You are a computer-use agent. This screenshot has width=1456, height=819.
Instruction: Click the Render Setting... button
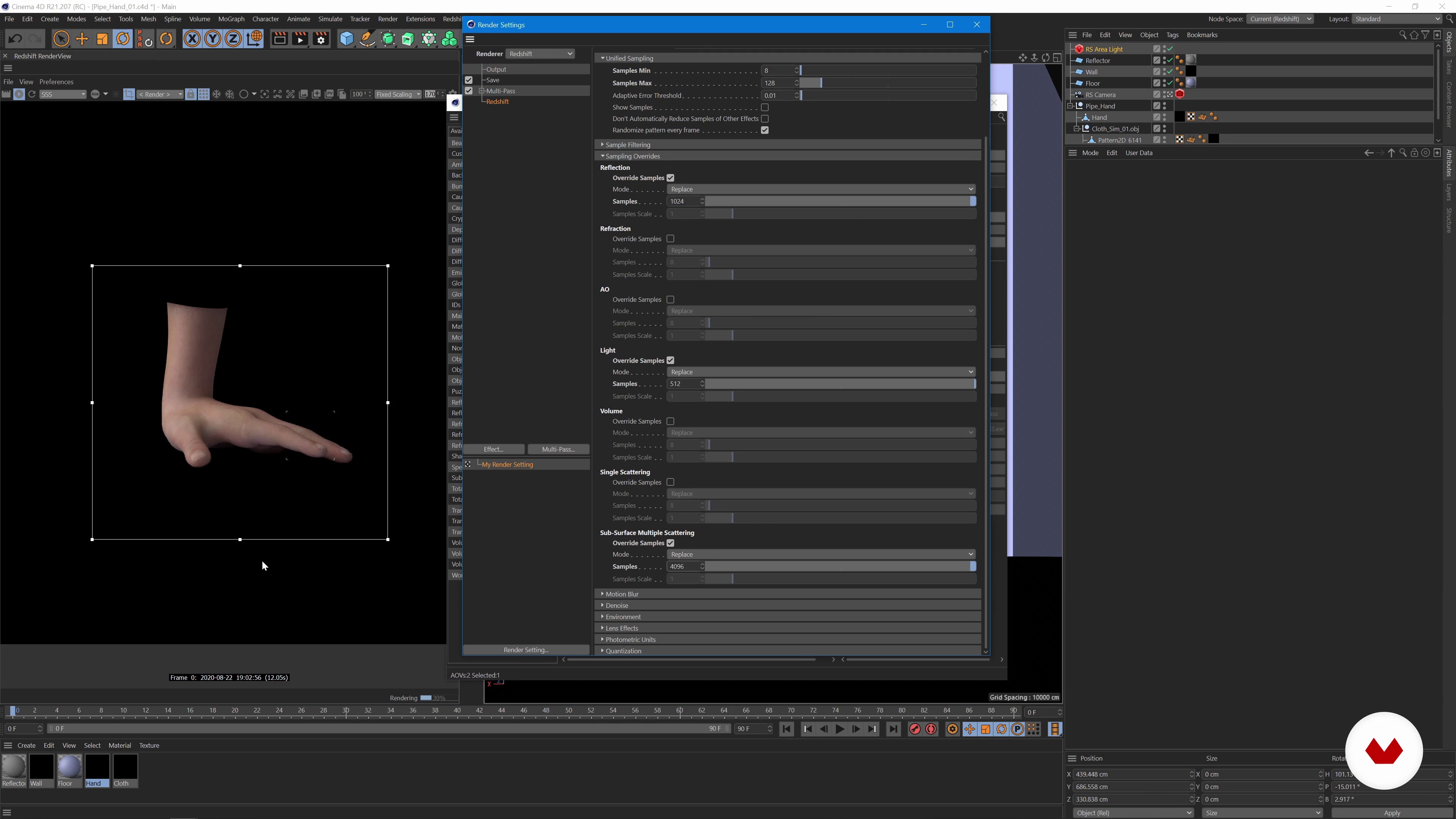click(526, 650)
